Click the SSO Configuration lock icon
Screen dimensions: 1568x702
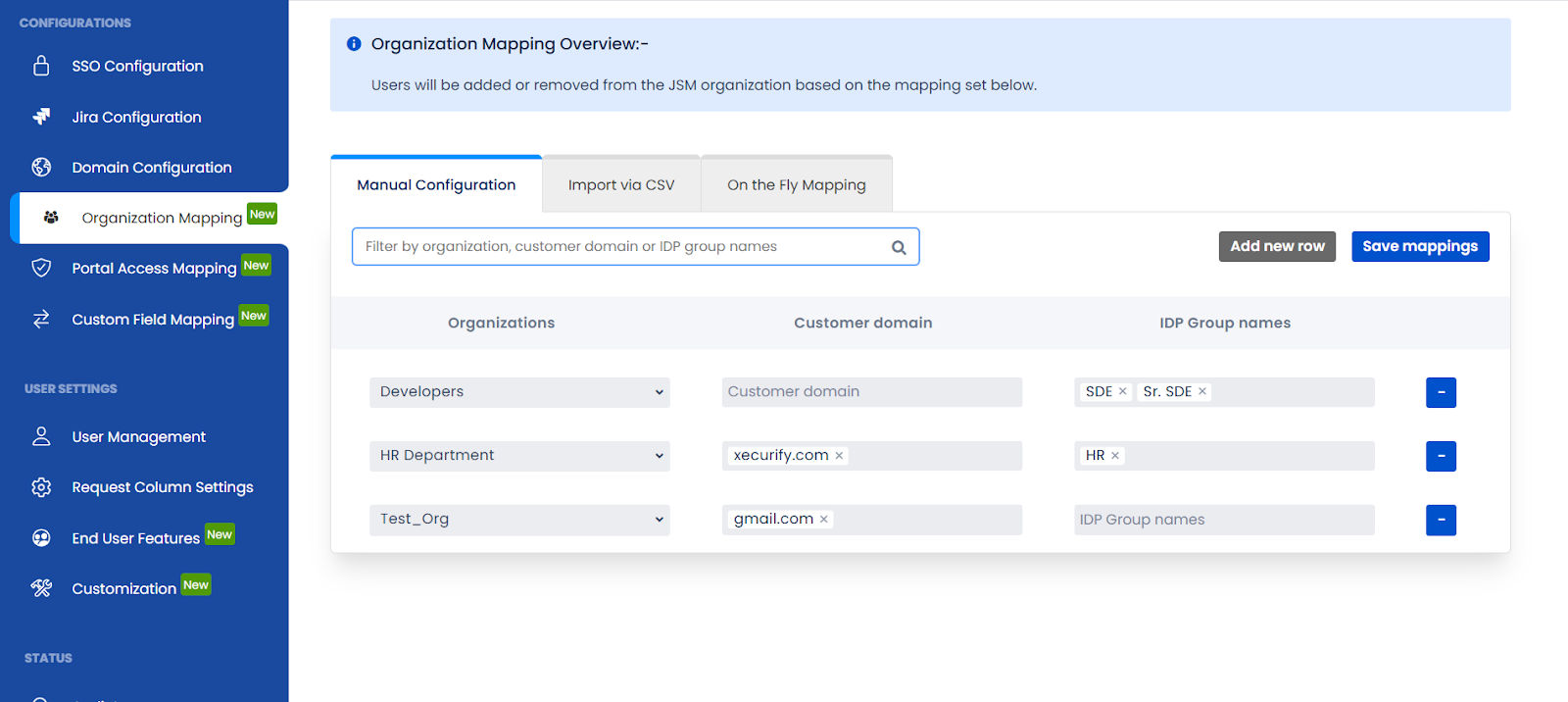[x=41, y=66]
